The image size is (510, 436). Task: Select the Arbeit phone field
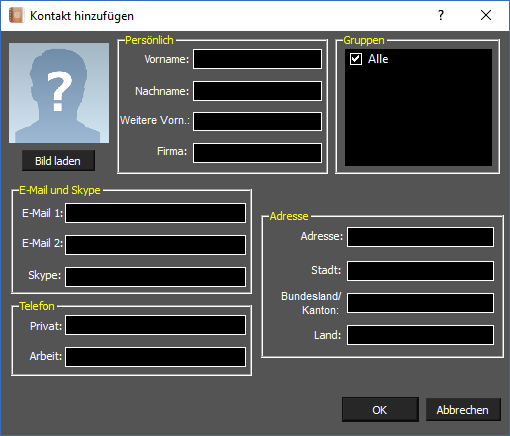point(155,357)
